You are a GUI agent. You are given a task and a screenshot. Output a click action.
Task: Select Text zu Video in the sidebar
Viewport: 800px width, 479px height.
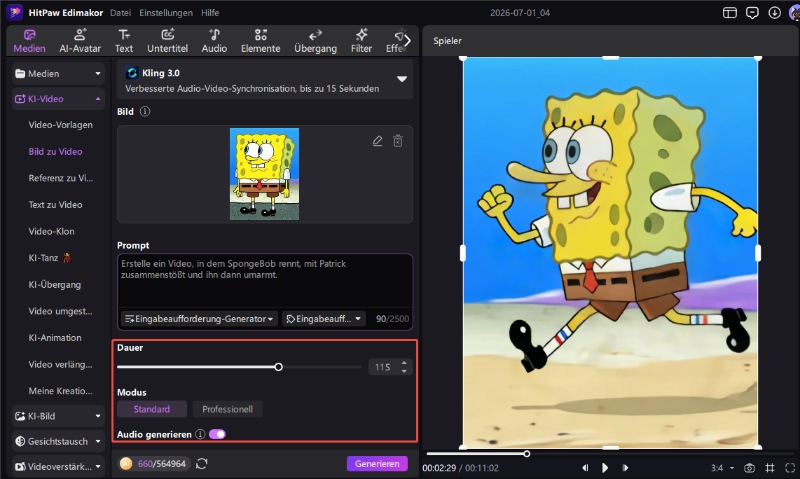(55, 205)
